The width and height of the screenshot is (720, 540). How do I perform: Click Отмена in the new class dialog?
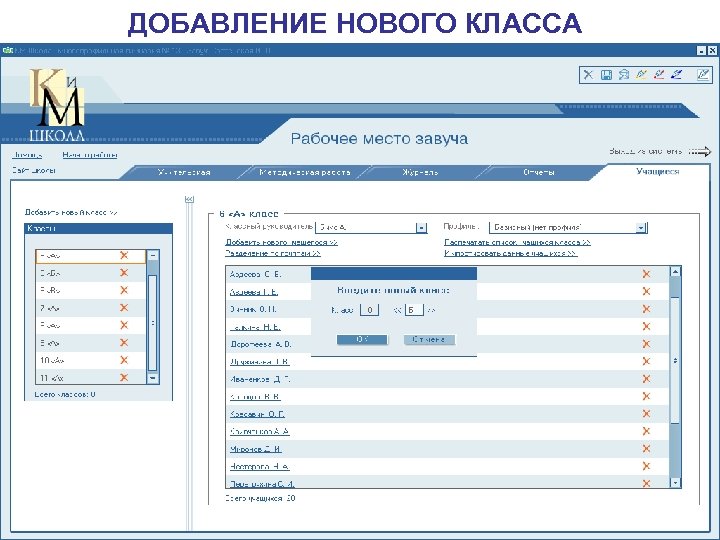pyautogui.click(x=429, y=339)
